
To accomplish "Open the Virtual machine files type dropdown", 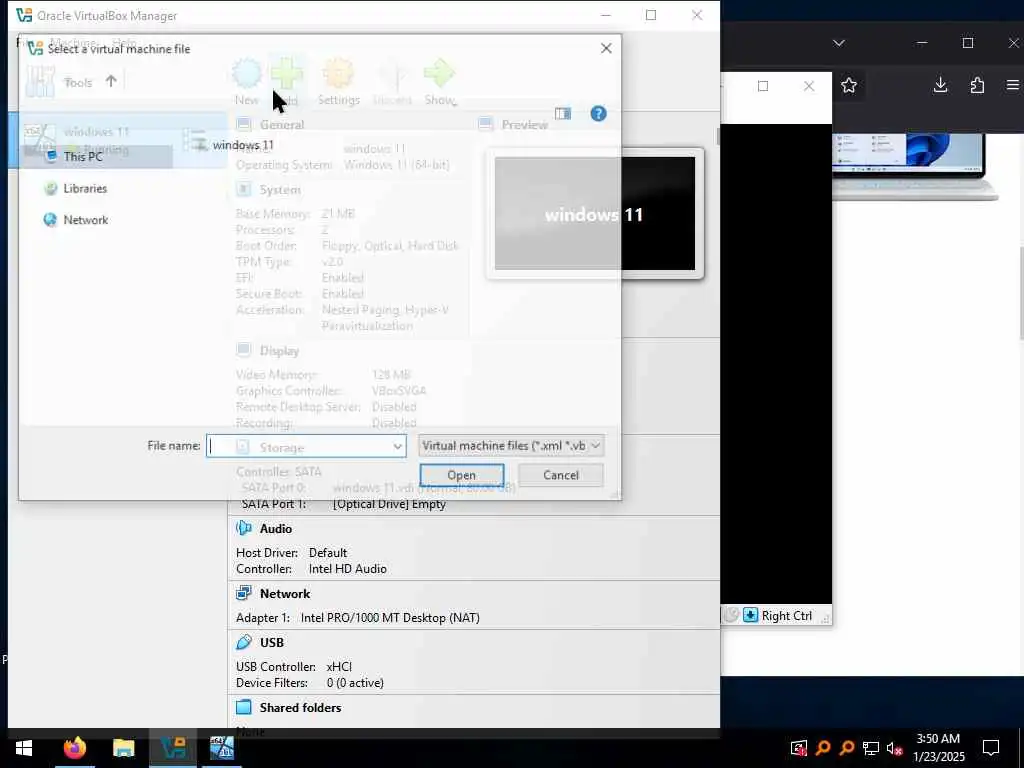I will pyautogui.click(x=510, y=445).
